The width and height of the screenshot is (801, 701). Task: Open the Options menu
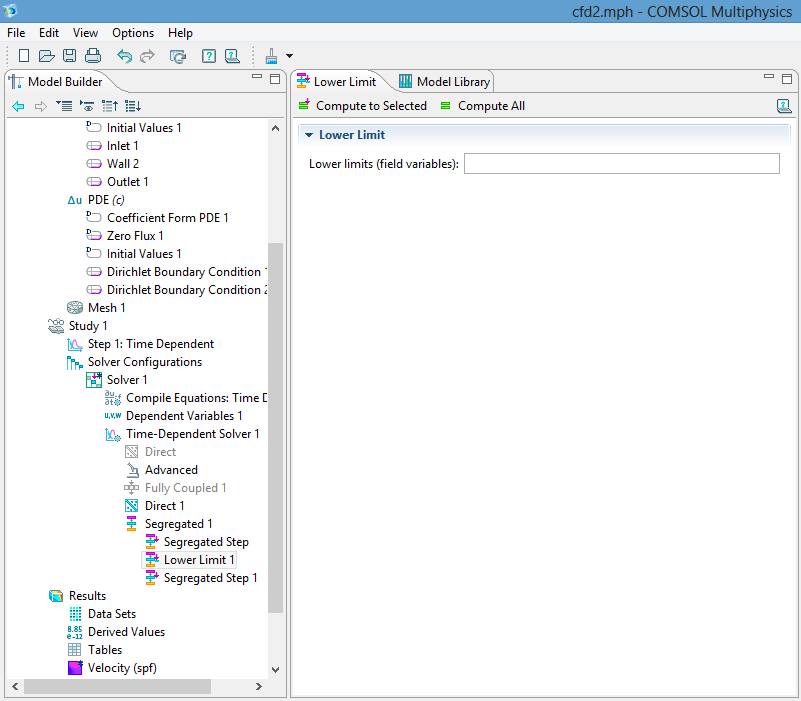pos(132,33)
